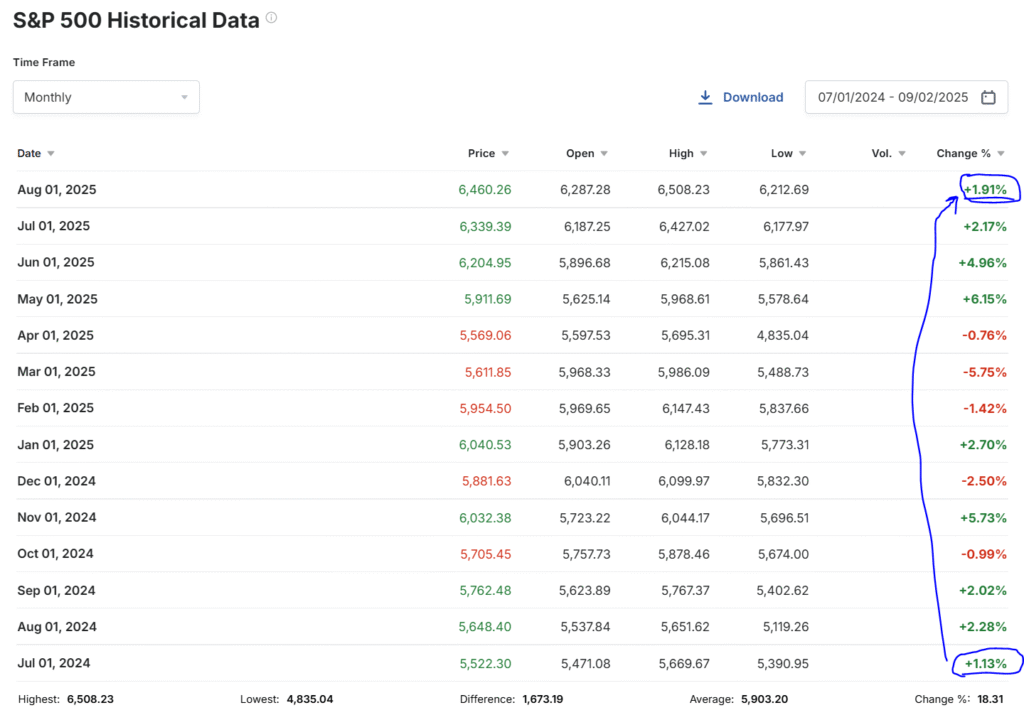
Task: Open the Monthly time frame dropdown
Action: click(x=106, y=97)
